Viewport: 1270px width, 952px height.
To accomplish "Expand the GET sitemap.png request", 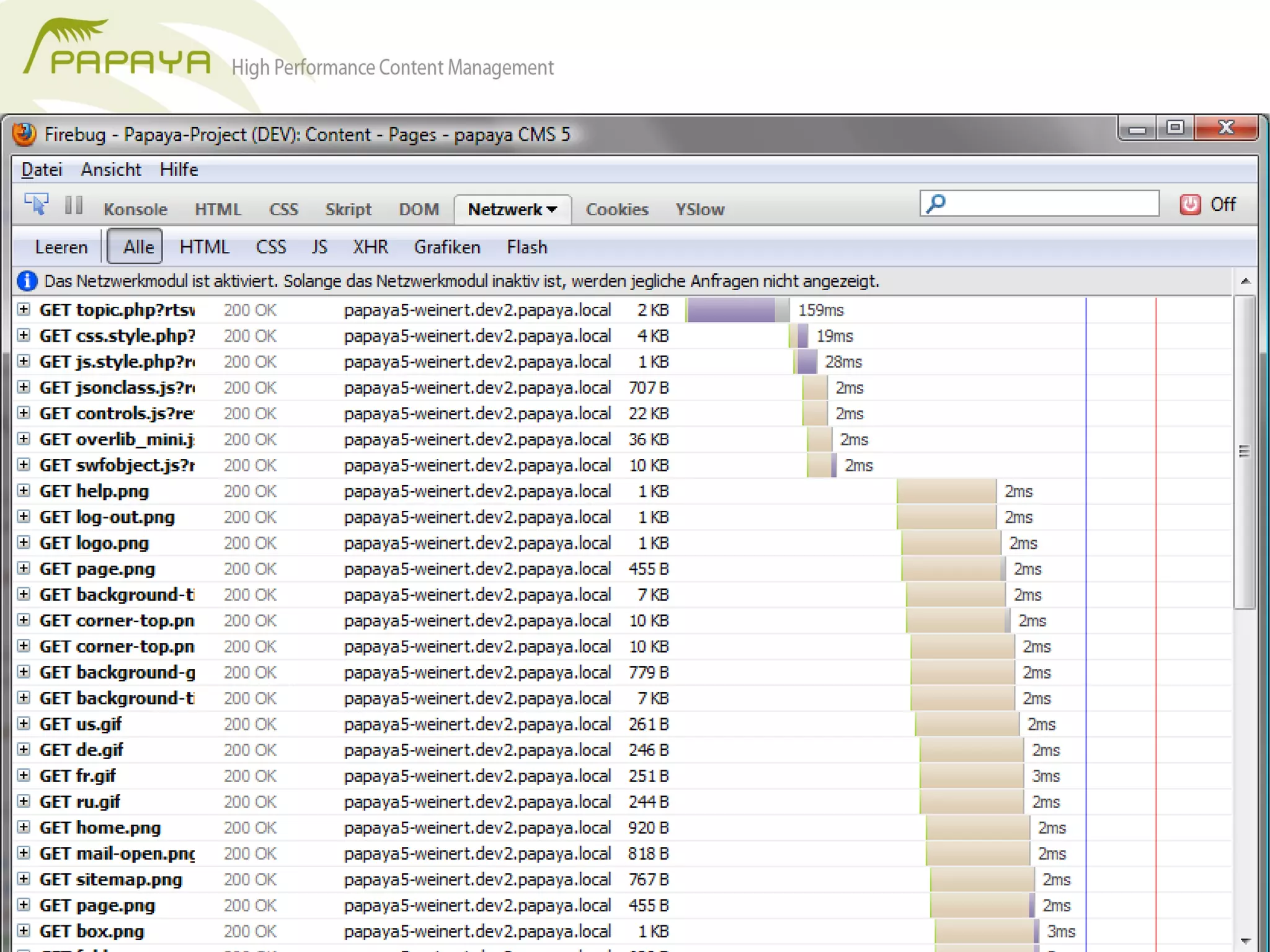I will (24, 879).
